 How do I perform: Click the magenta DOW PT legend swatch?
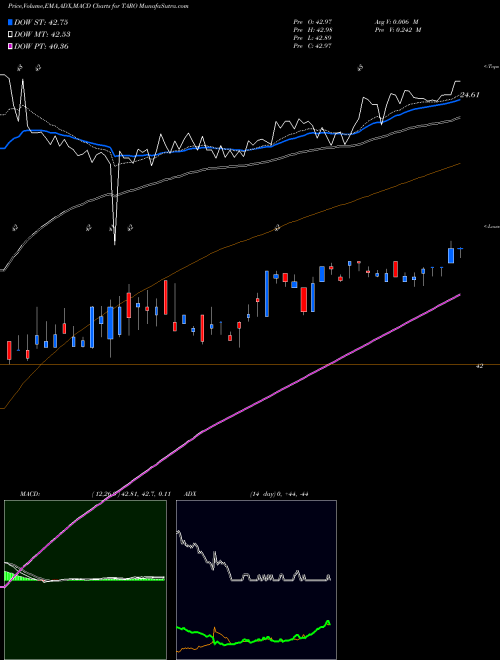click(11, 47)
